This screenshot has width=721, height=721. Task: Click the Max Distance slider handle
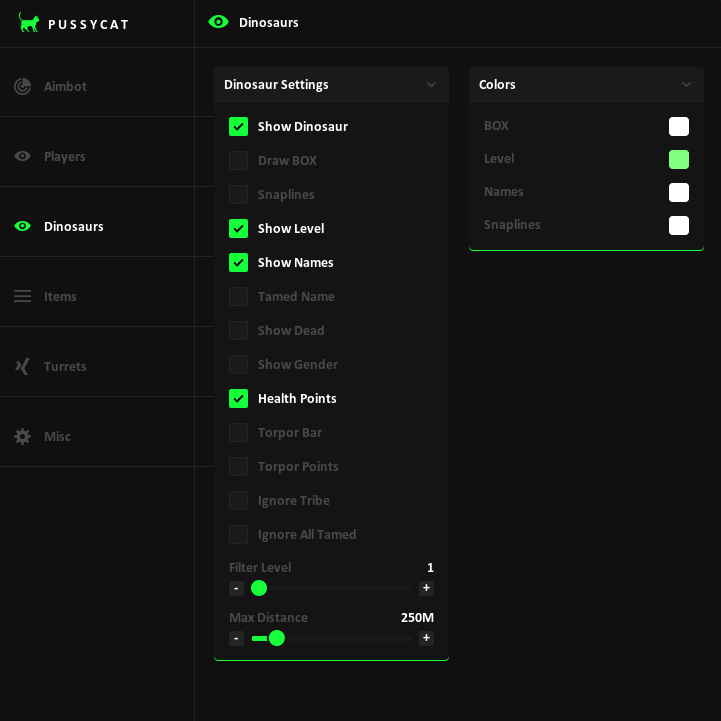coord(277,638)
